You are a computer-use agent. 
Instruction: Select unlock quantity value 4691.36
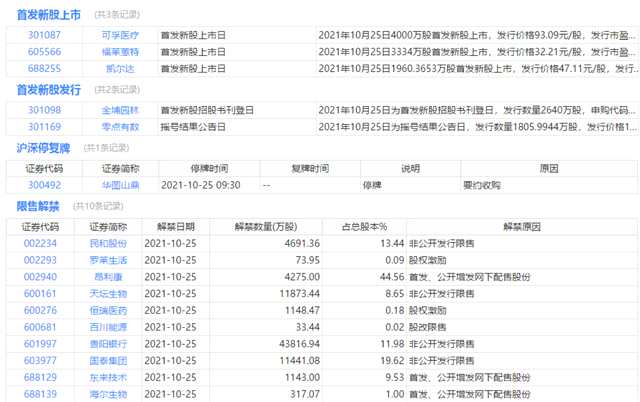point(302,244)
